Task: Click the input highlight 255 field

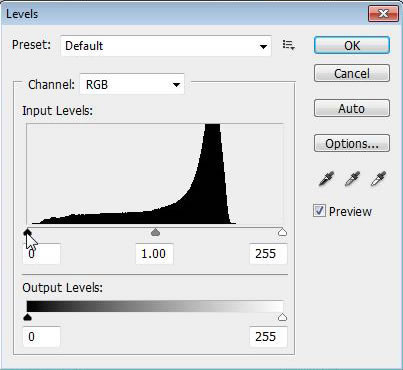Action: [268, 254]
